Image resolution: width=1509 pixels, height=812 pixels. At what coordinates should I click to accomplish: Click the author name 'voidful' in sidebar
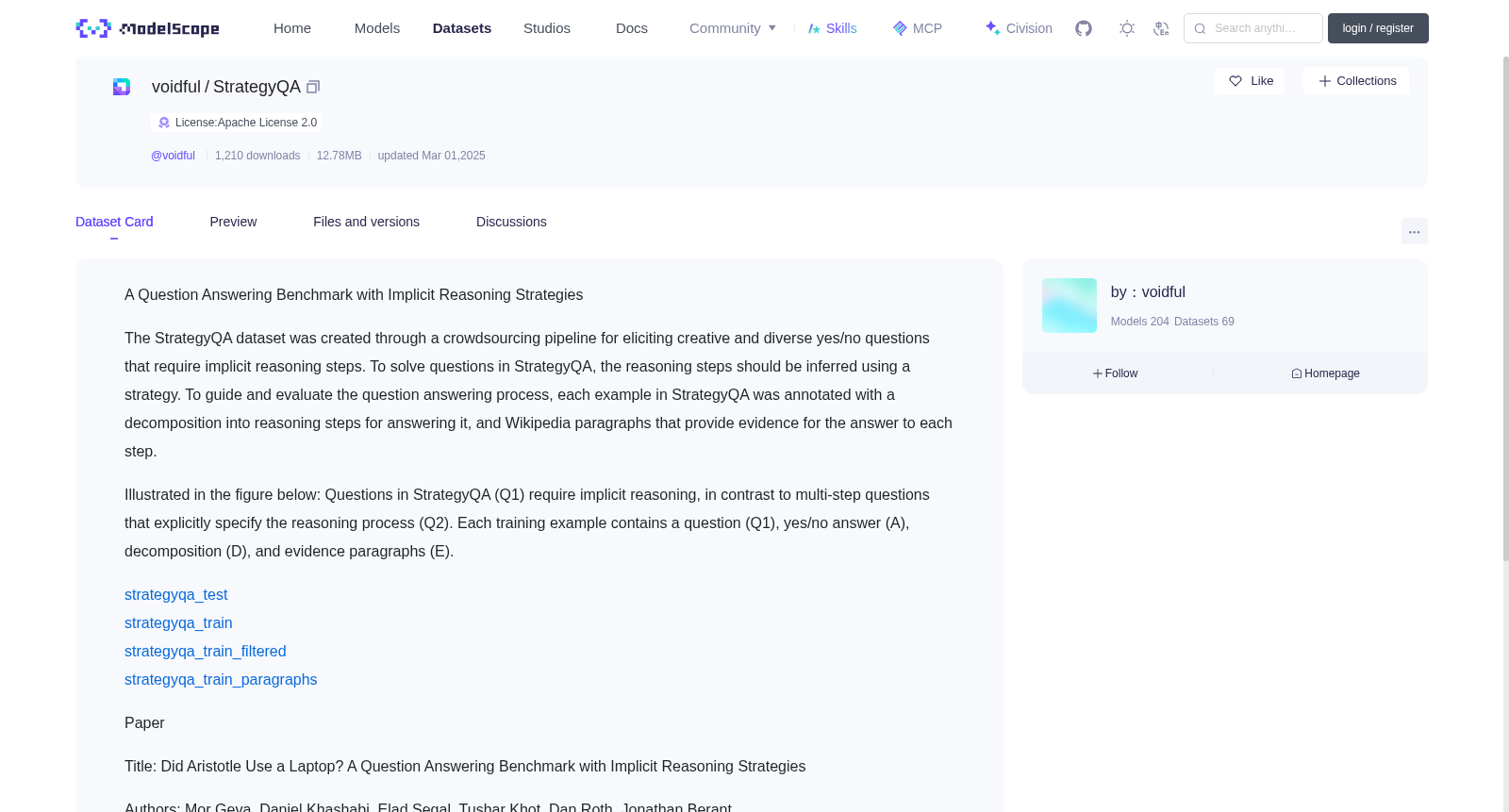click(1164, 292)
